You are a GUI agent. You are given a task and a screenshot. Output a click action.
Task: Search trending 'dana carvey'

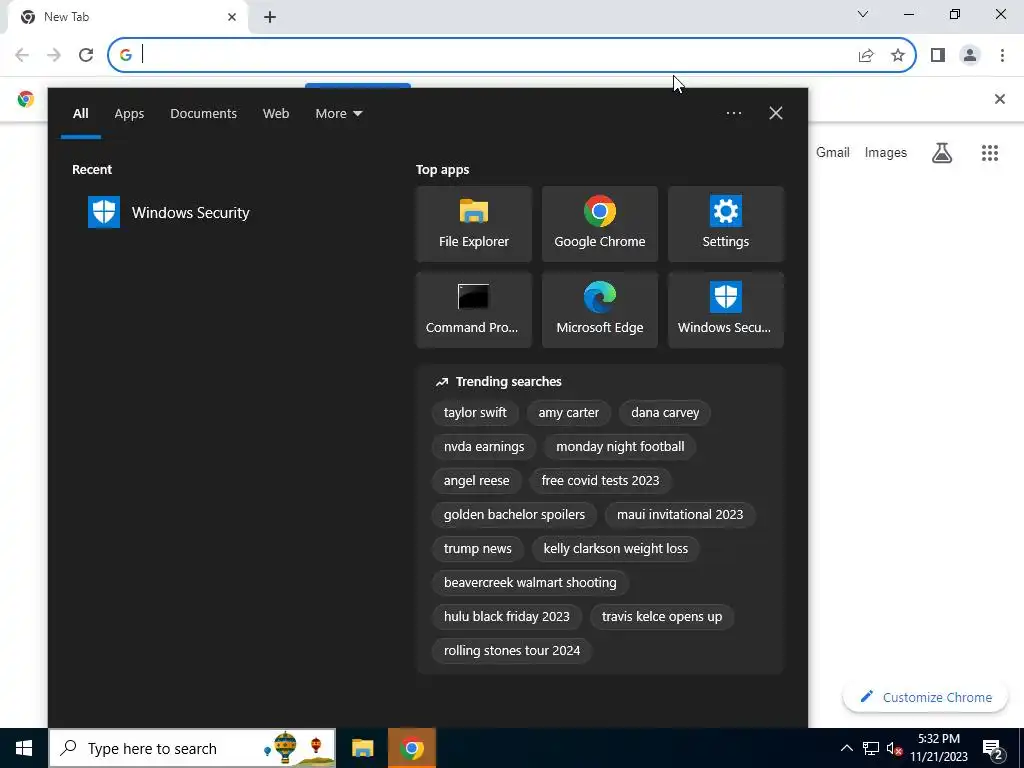665,413
